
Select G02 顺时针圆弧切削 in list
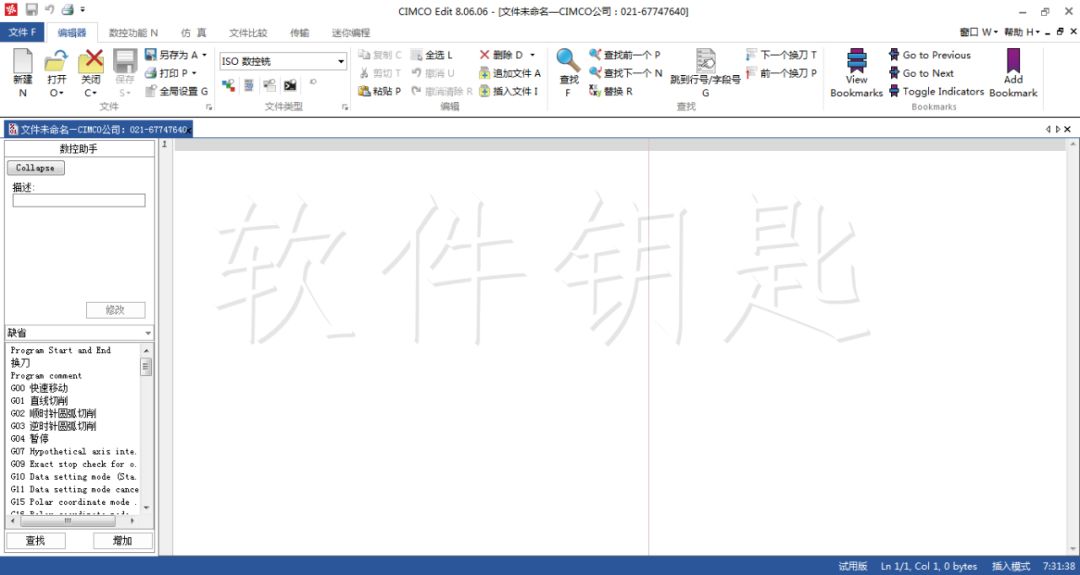click(x=53, y=413)
